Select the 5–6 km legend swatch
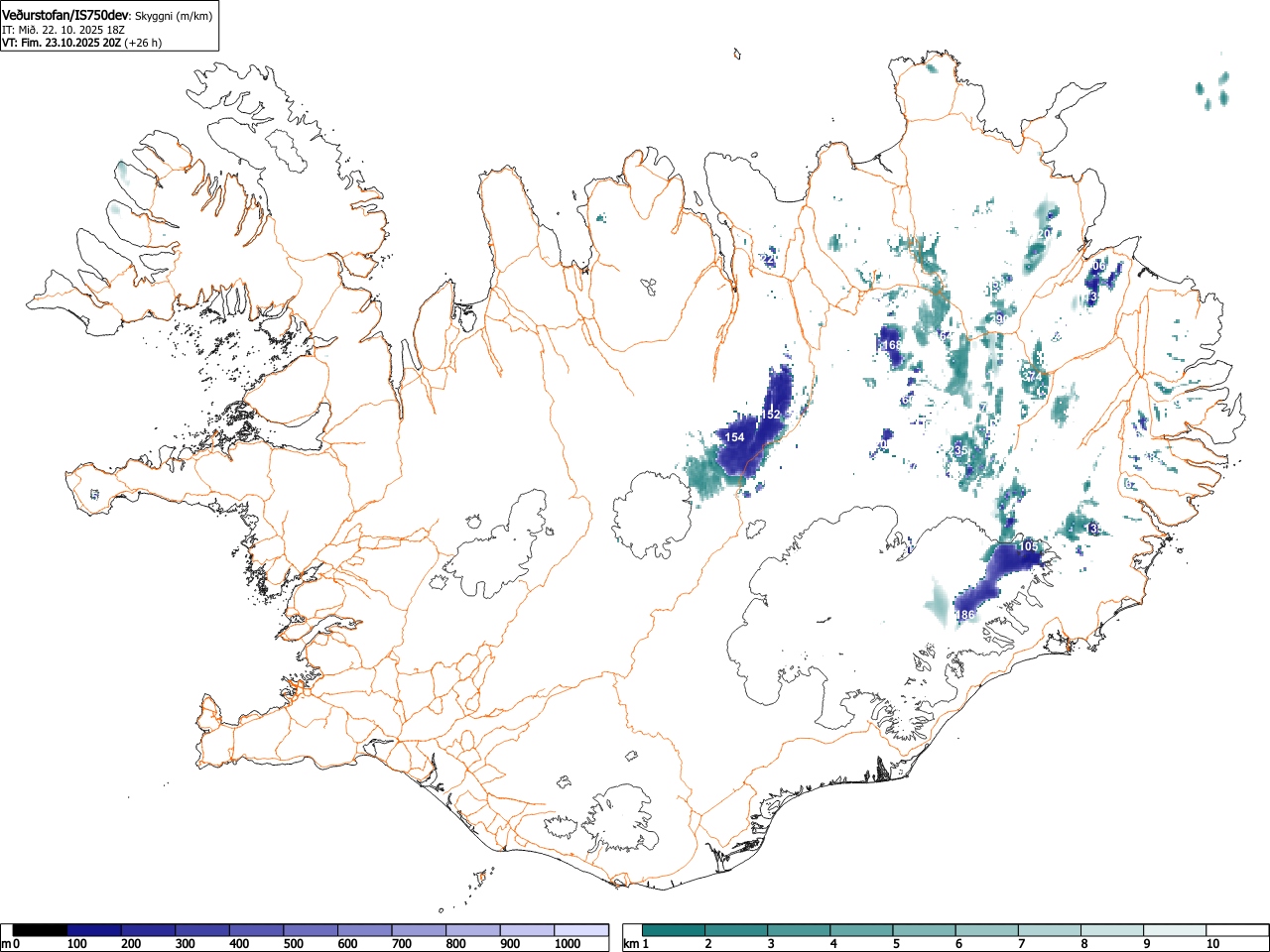1270x952 pixels. (x=925, y=930)
